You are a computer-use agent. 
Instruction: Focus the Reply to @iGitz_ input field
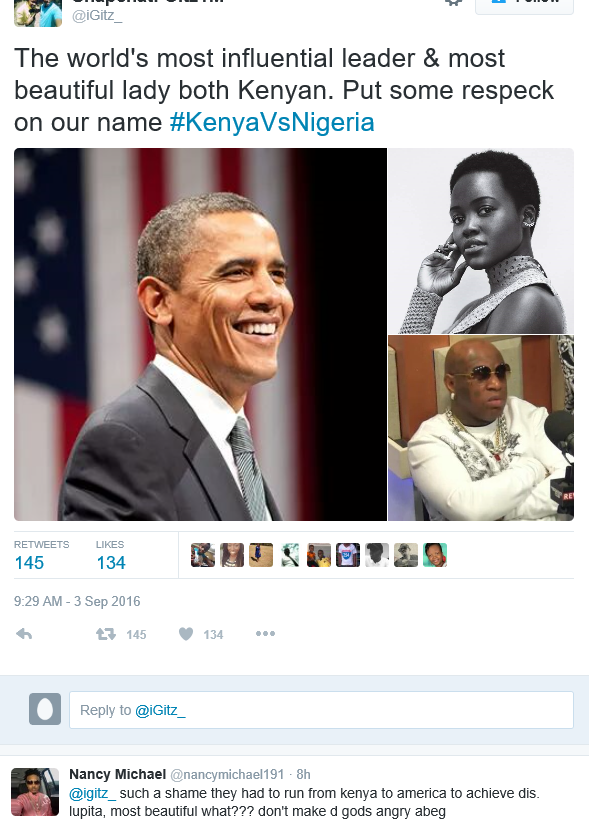[321, 710]
